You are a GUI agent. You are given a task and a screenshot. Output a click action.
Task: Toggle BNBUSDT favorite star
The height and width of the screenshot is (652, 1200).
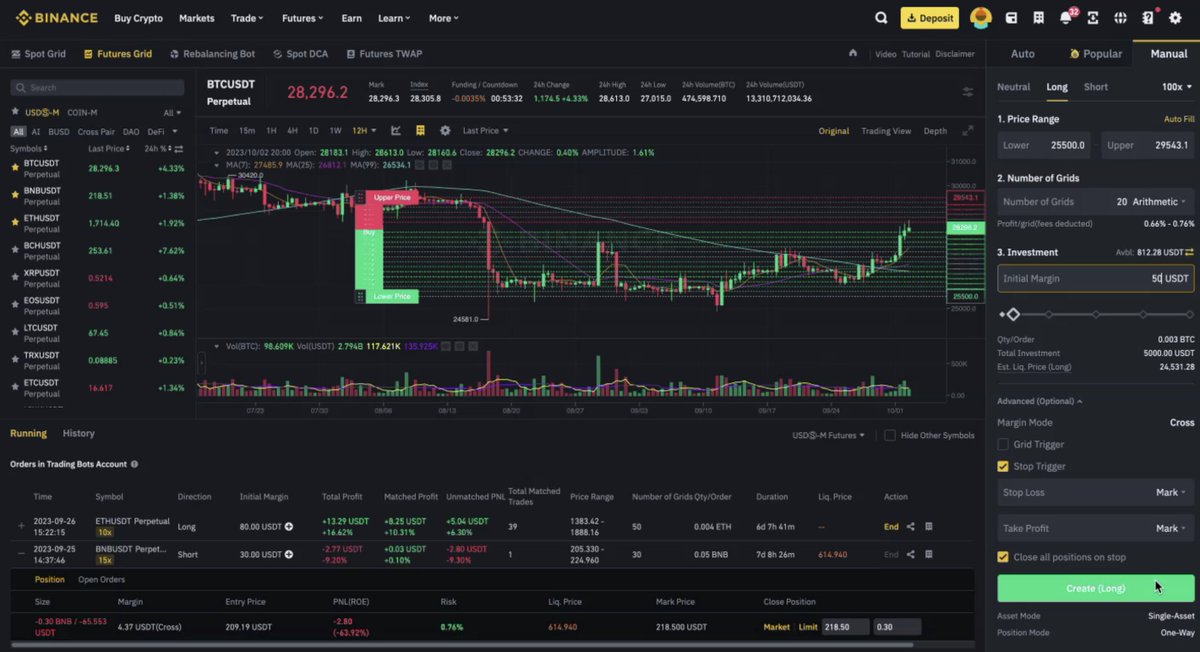(15, 195)
